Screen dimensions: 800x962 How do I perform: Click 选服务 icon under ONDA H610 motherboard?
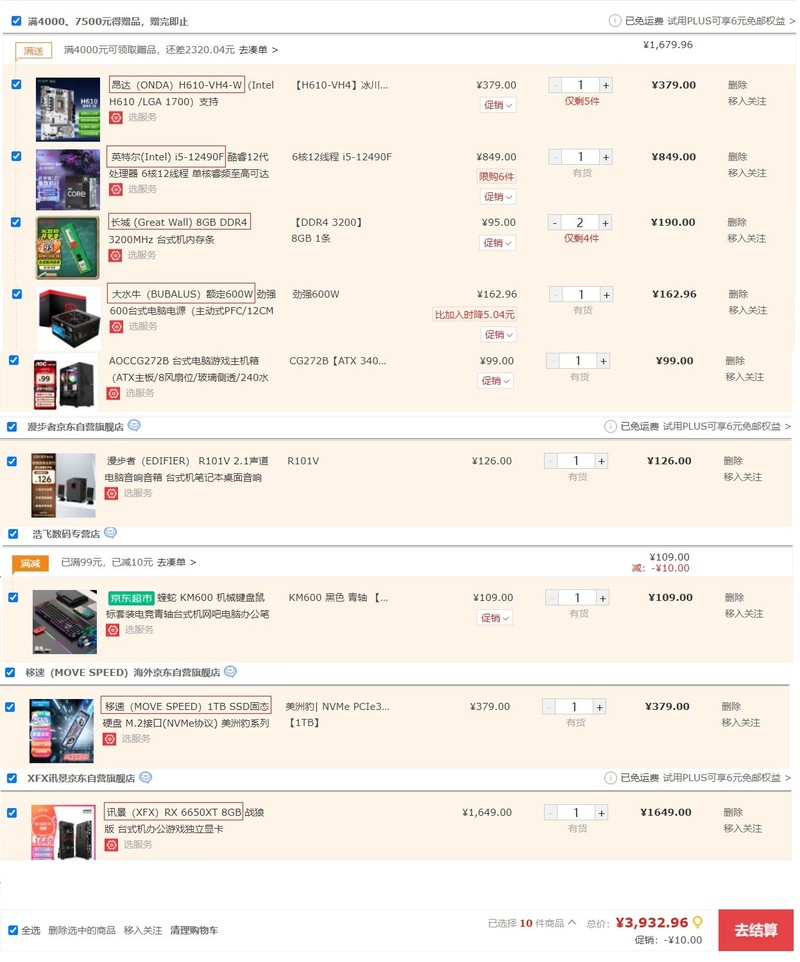(116, 117)
